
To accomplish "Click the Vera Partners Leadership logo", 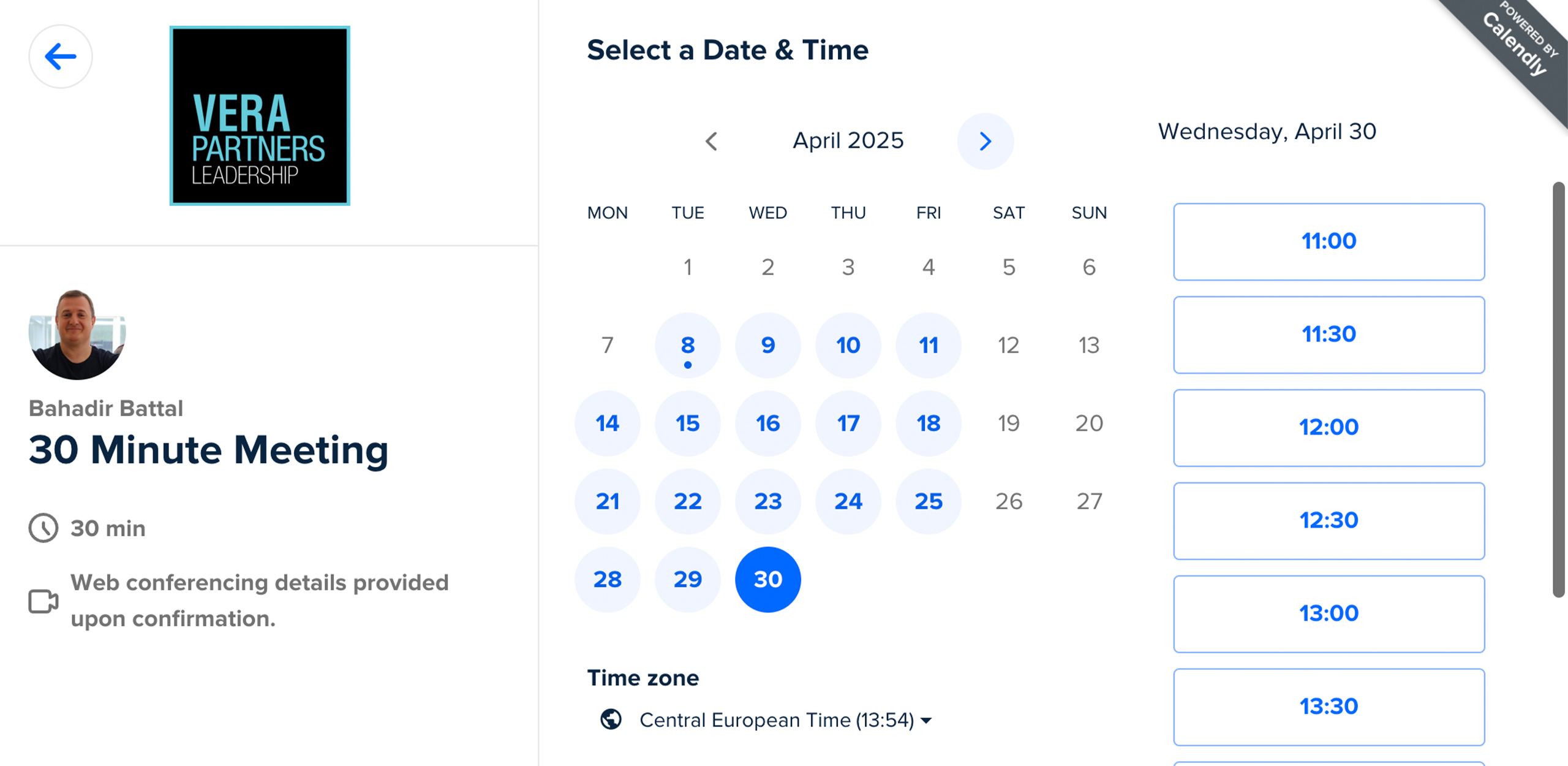I will (260, 115).
